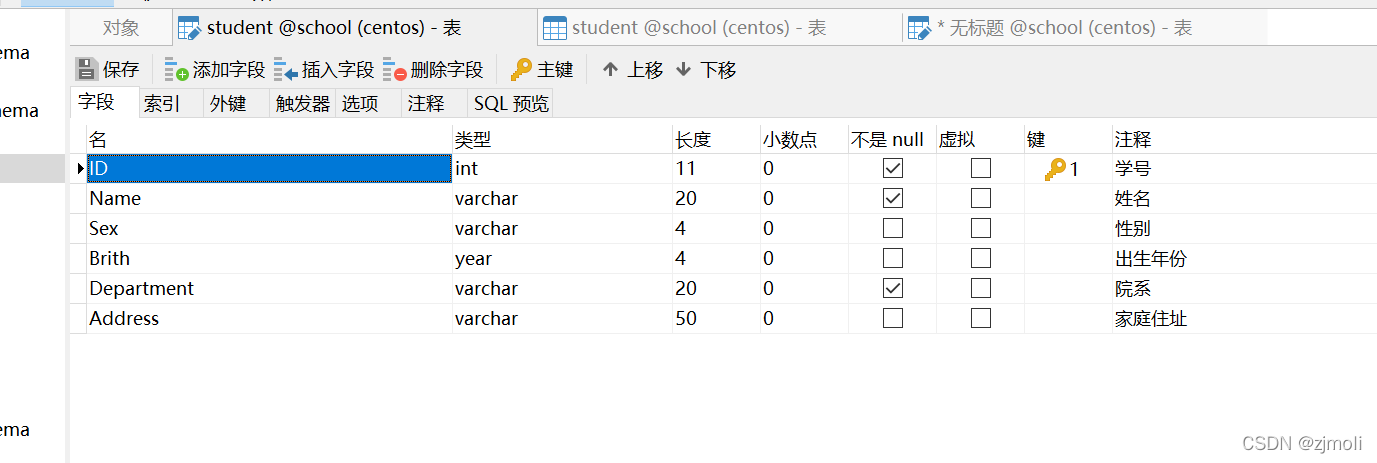
Task: Open the SQL Preview (SQL 预览) tab
Action: [511, 103]
